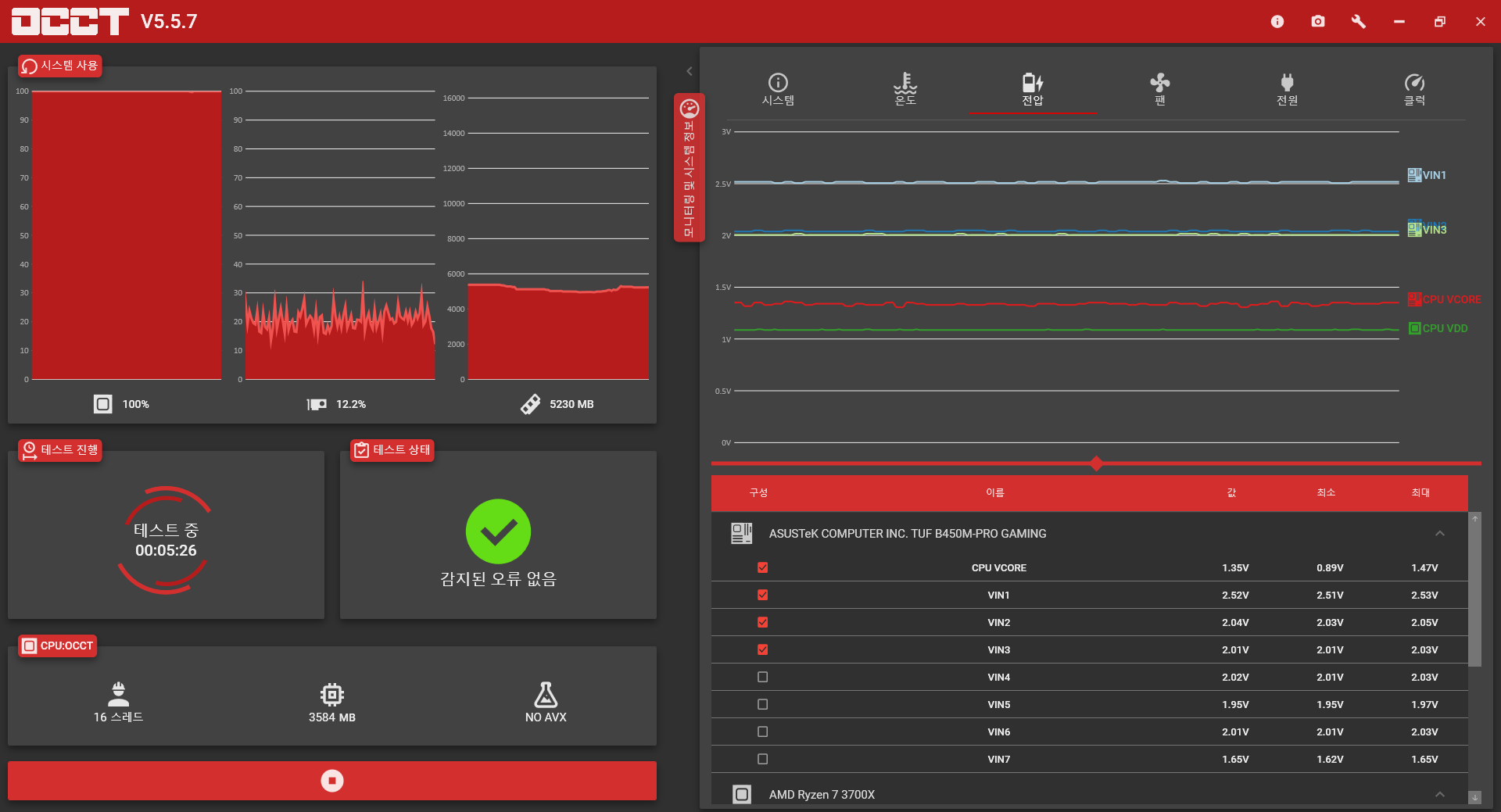Sort table by the 값 column header
This screenshot has height=812, width=1501.
tap(1231, 493)
